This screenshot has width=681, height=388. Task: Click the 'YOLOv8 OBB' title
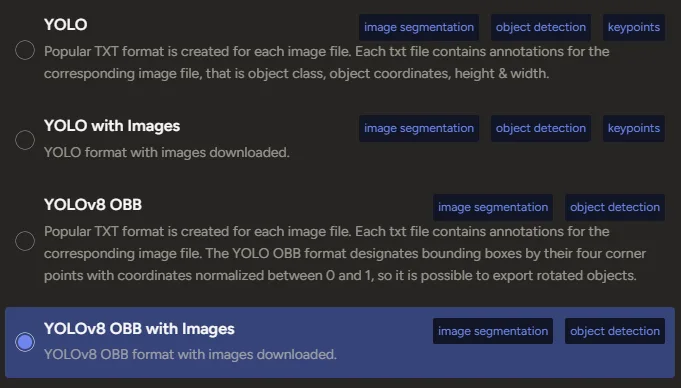point(93,205)
